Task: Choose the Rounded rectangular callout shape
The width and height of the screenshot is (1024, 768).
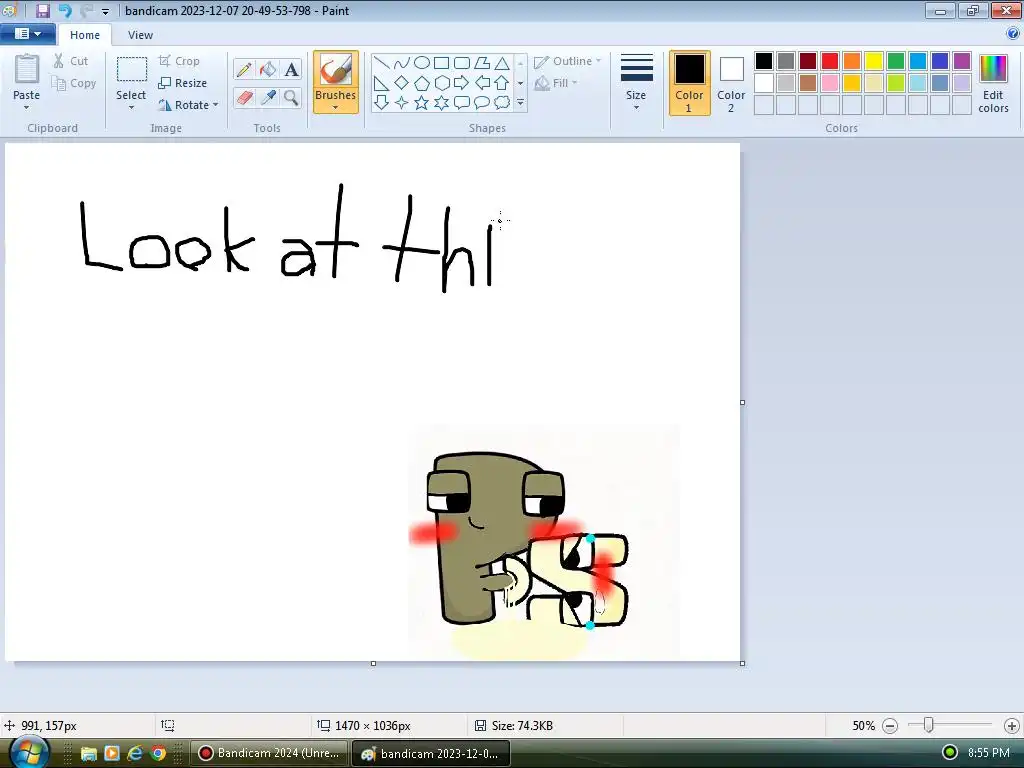Action: pyautogui.click(x=462, y=103)
